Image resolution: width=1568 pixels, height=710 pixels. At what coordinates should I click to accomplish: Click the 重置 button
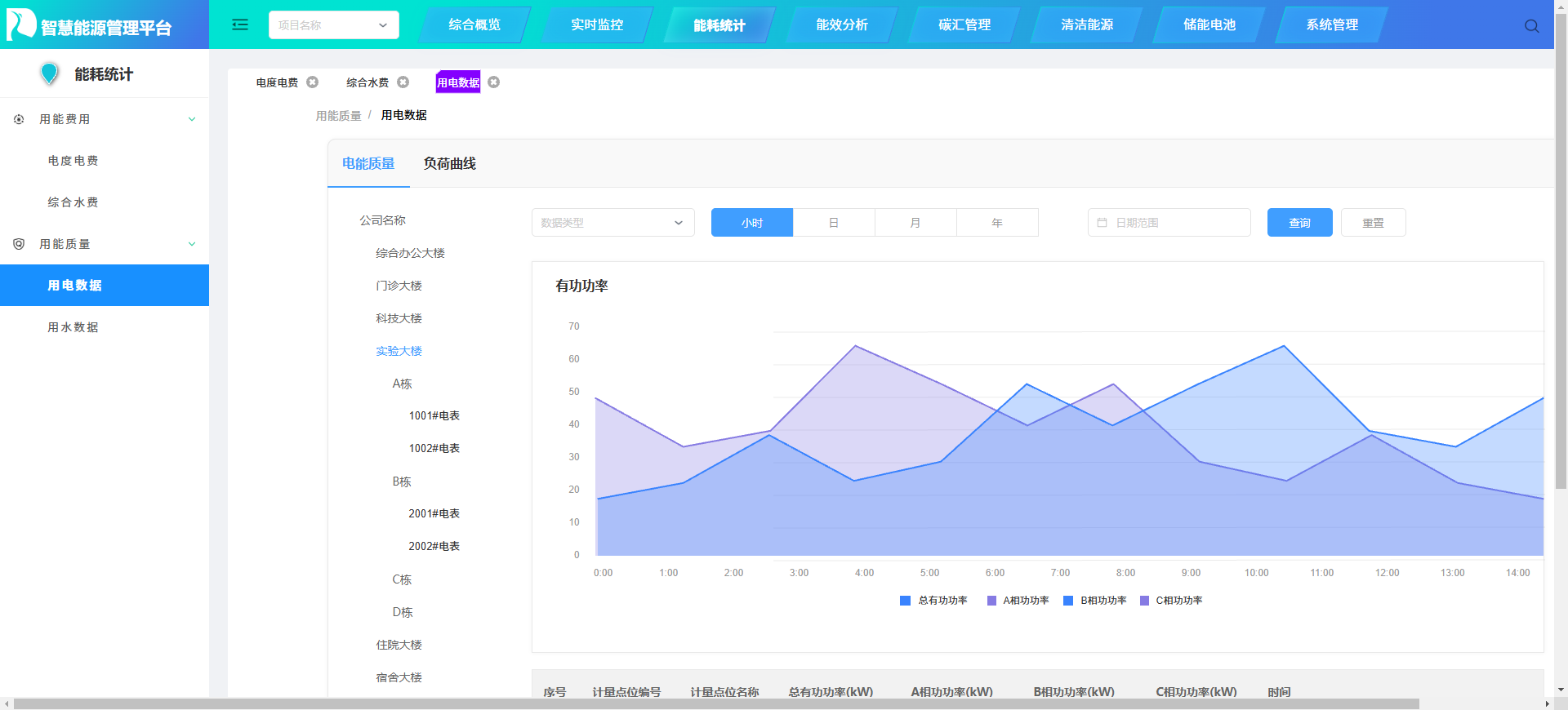tap(1374, 222)
